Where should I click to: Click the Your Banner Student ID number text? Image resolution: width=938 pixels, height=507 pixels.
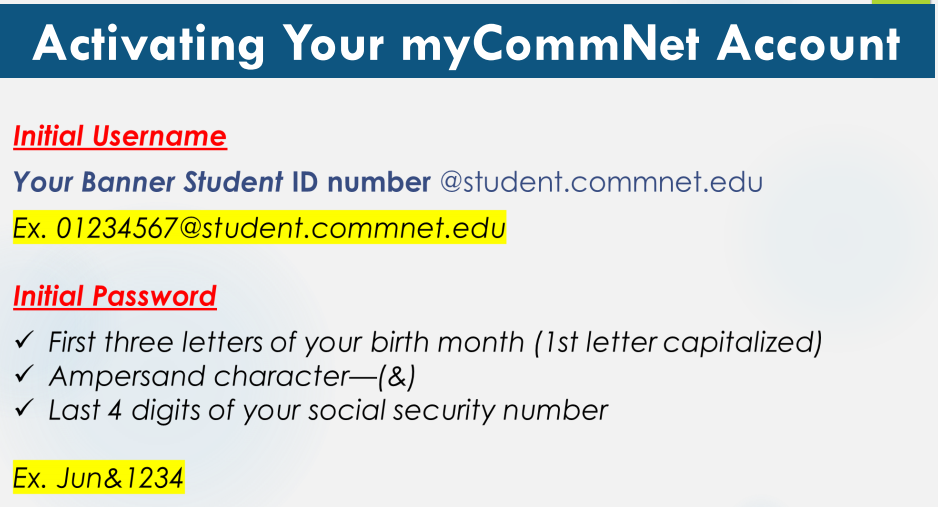coord(222,182)
